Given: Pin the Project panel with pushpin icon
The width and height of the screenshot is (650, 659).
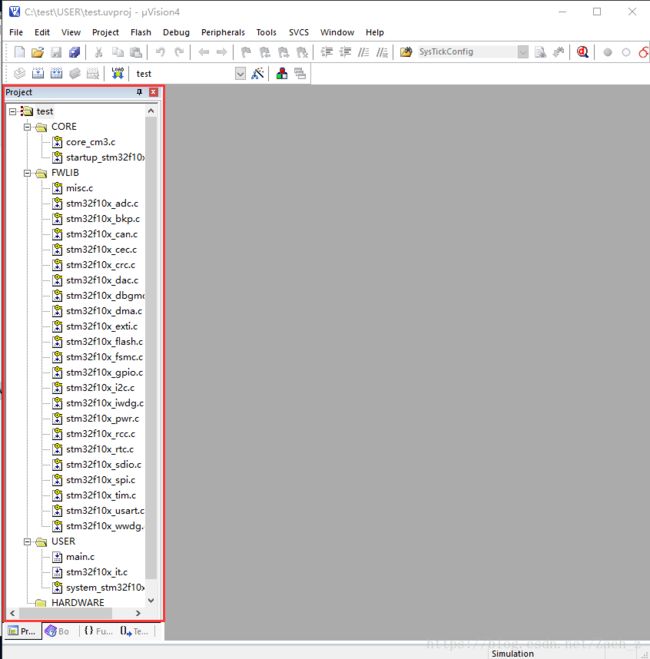Looking at the screenshot, I should 139,92.
